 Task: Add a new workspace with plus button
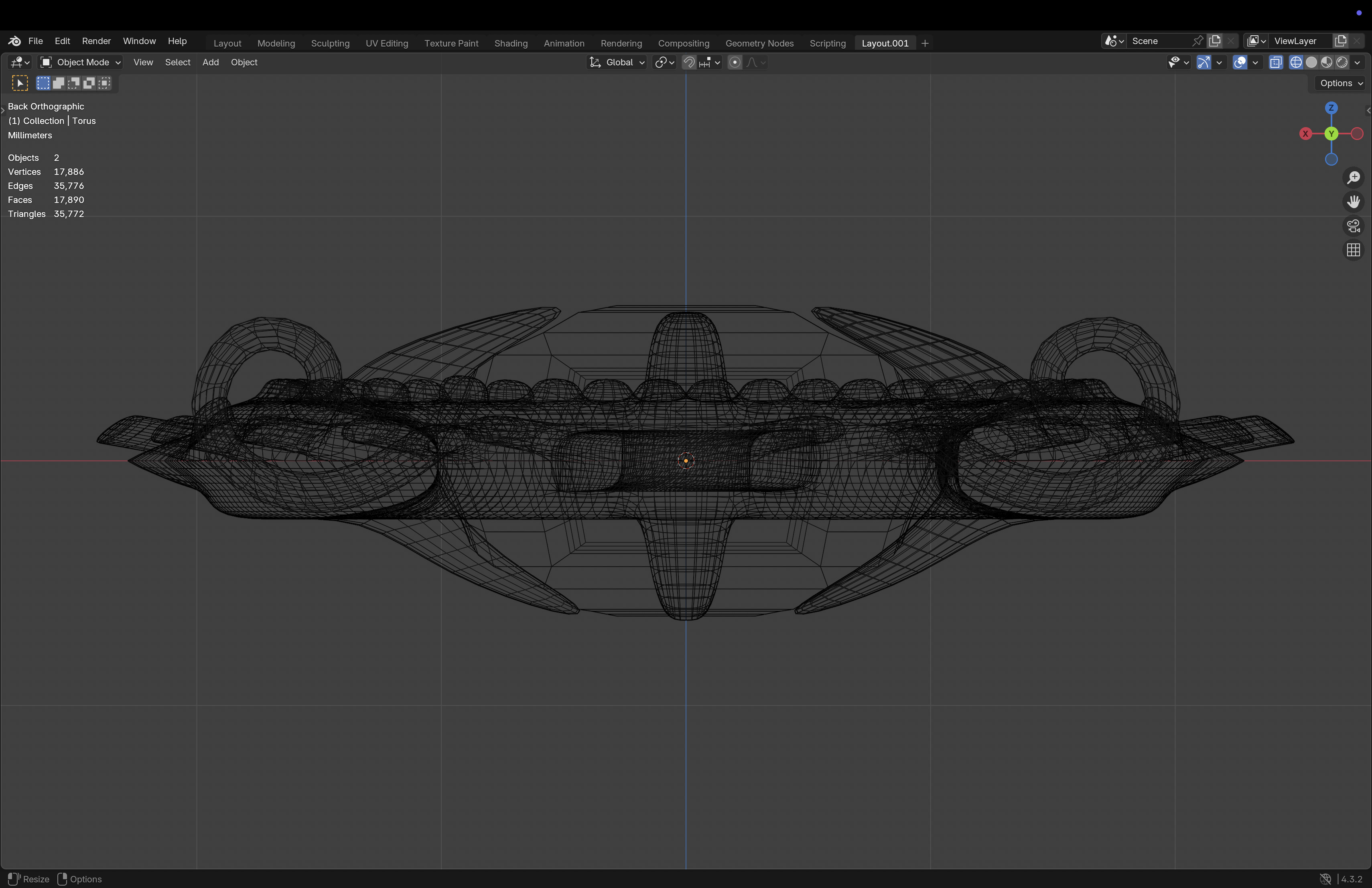tap(925, 43)
